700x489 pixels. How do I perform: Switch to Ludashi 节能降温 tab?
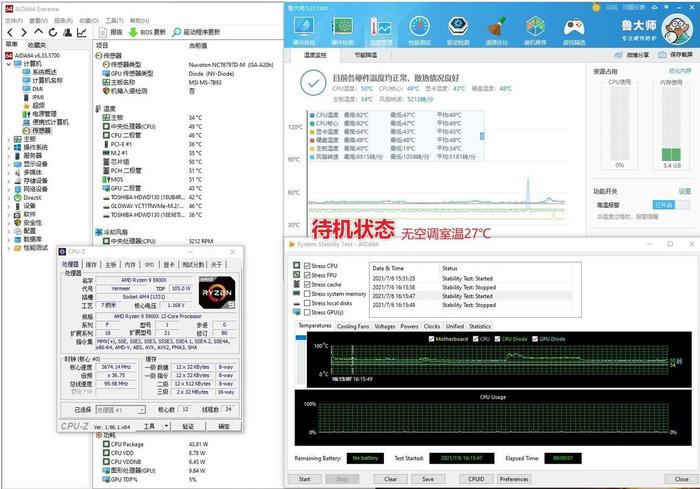tap(366, 55)
